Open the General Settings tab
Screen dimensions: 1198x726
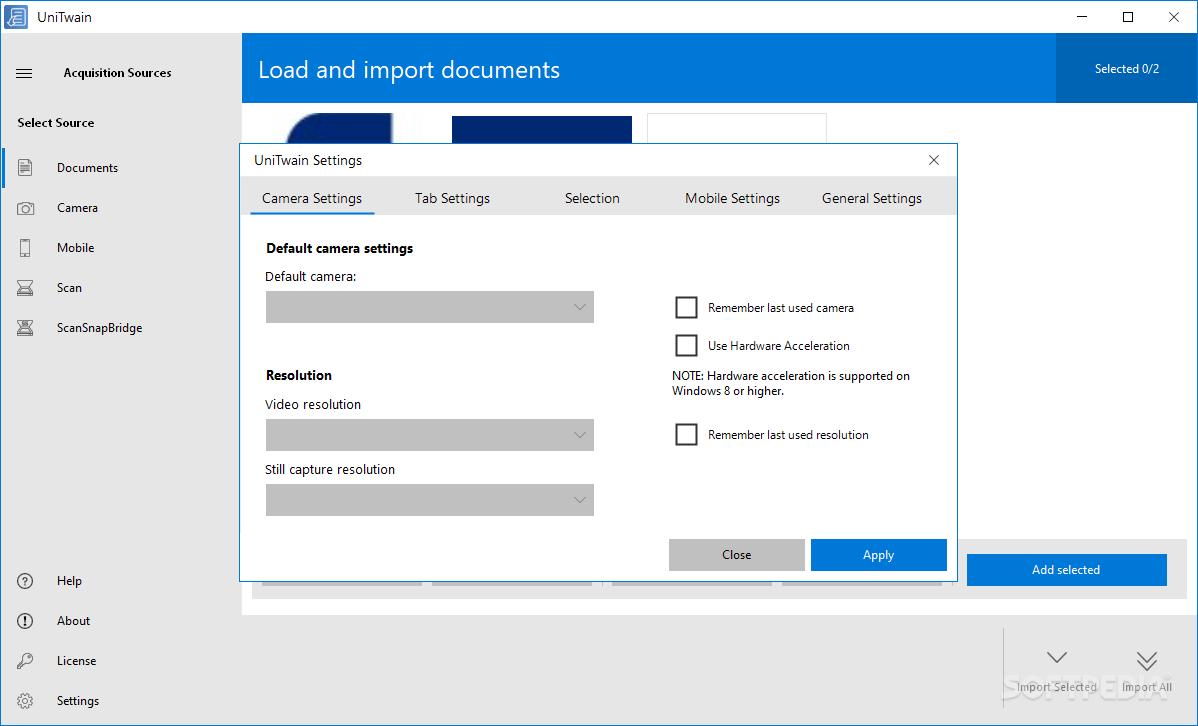point(872,198)
